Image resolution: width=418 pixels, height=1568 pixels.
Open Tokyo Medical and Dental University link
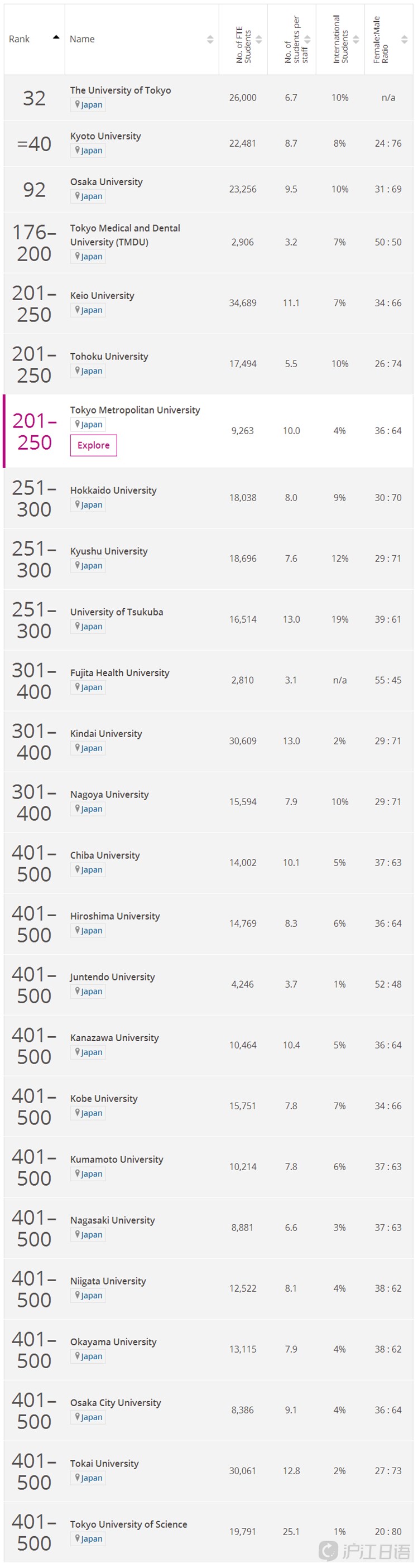[125, 234]
